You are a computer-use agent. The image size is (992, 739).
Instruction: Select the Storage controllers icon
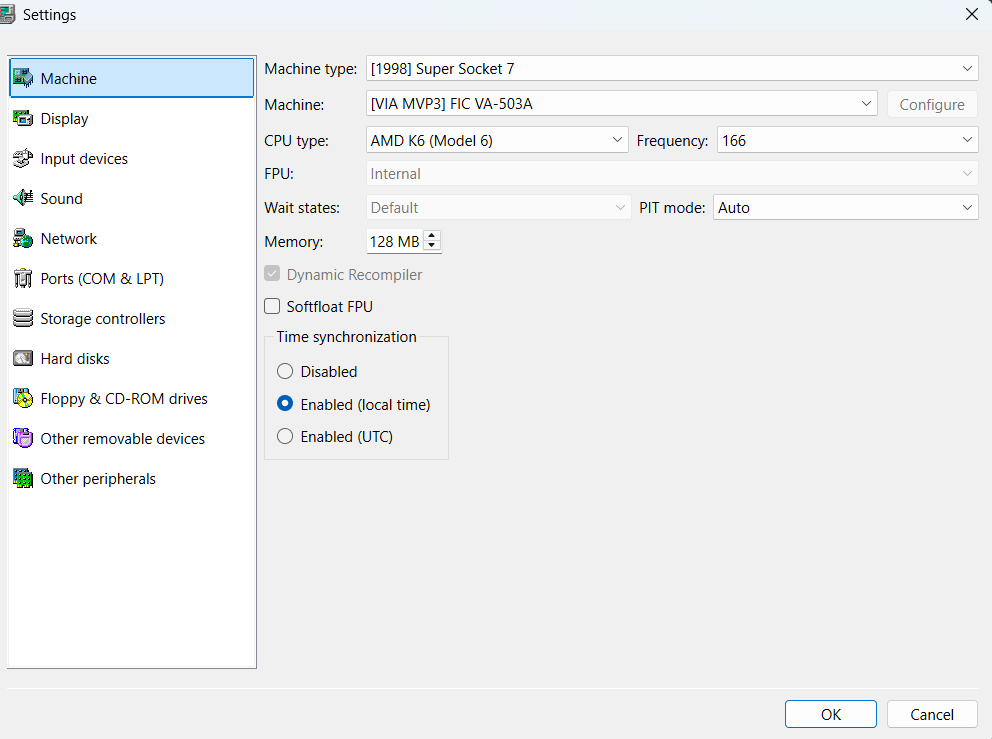tap(23, 319)
